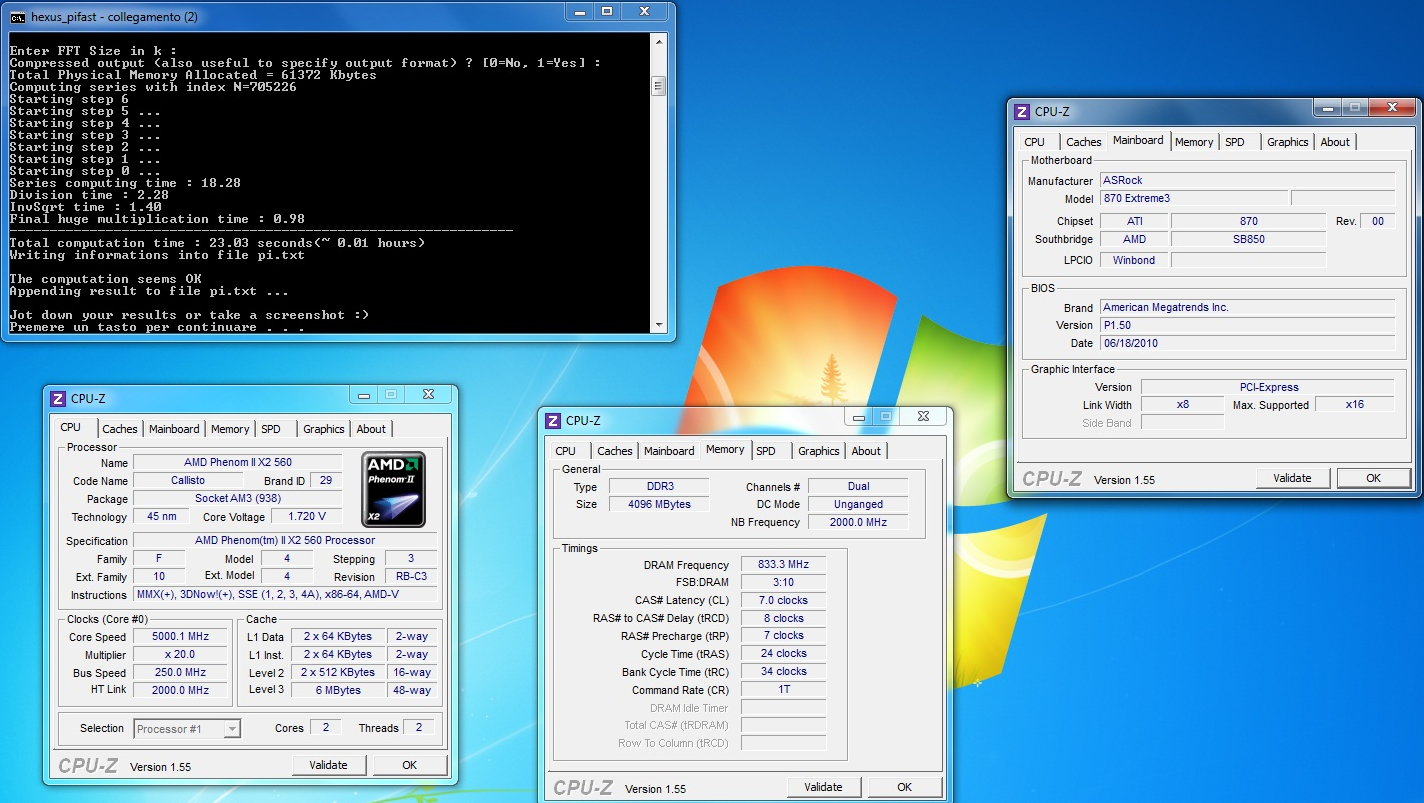The width and height of the screenshot is (1424, 803).
Task: Minimize the CPU-Z window showing Memory timings
Action: point(859,416)
